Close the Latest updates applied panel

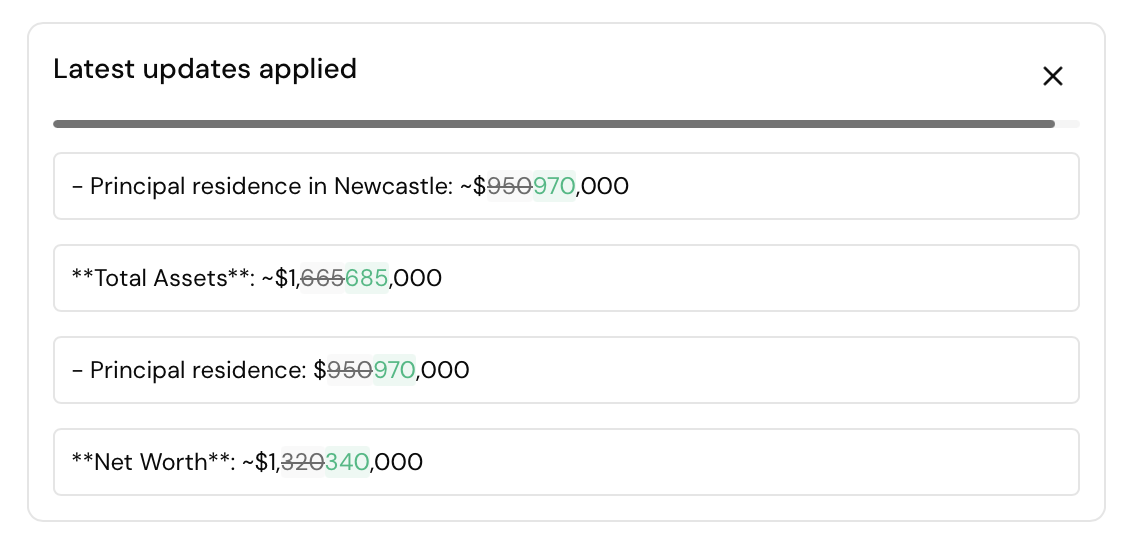1052,76
